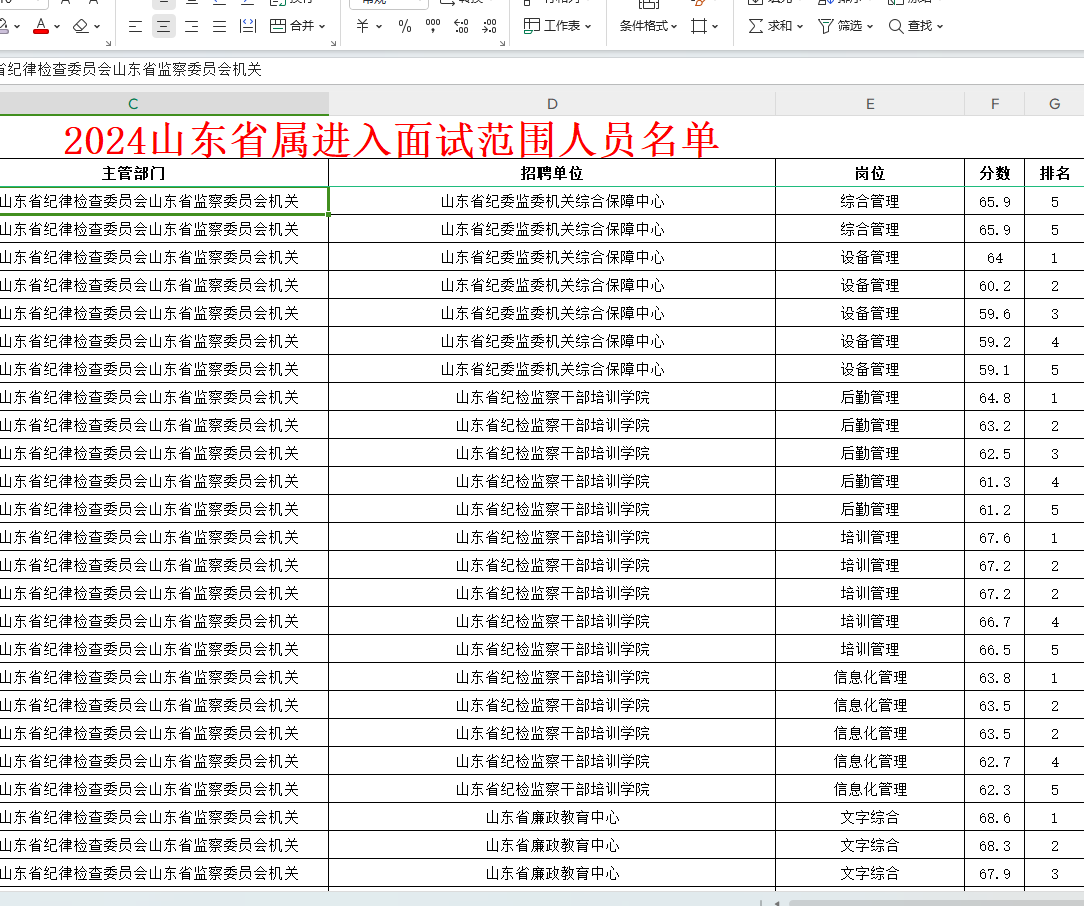Expand the 合并 merge cells dropdown
The height and width of the screenshot is (906, 1084).
(x=322, y=27)
